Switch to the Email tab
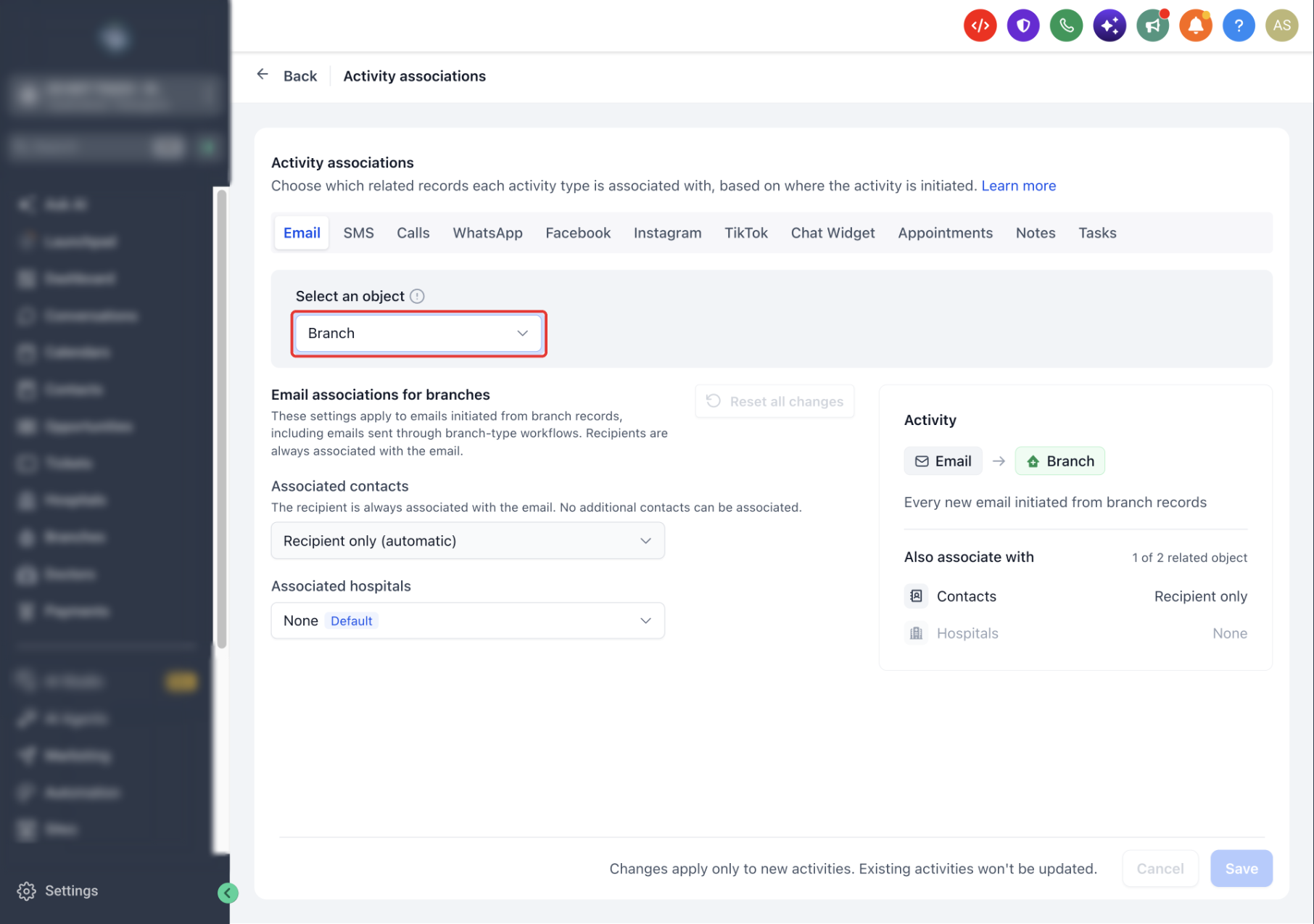Image resolution: width=1314 pixels, height=924 pixels. click(x=302, y=233)
